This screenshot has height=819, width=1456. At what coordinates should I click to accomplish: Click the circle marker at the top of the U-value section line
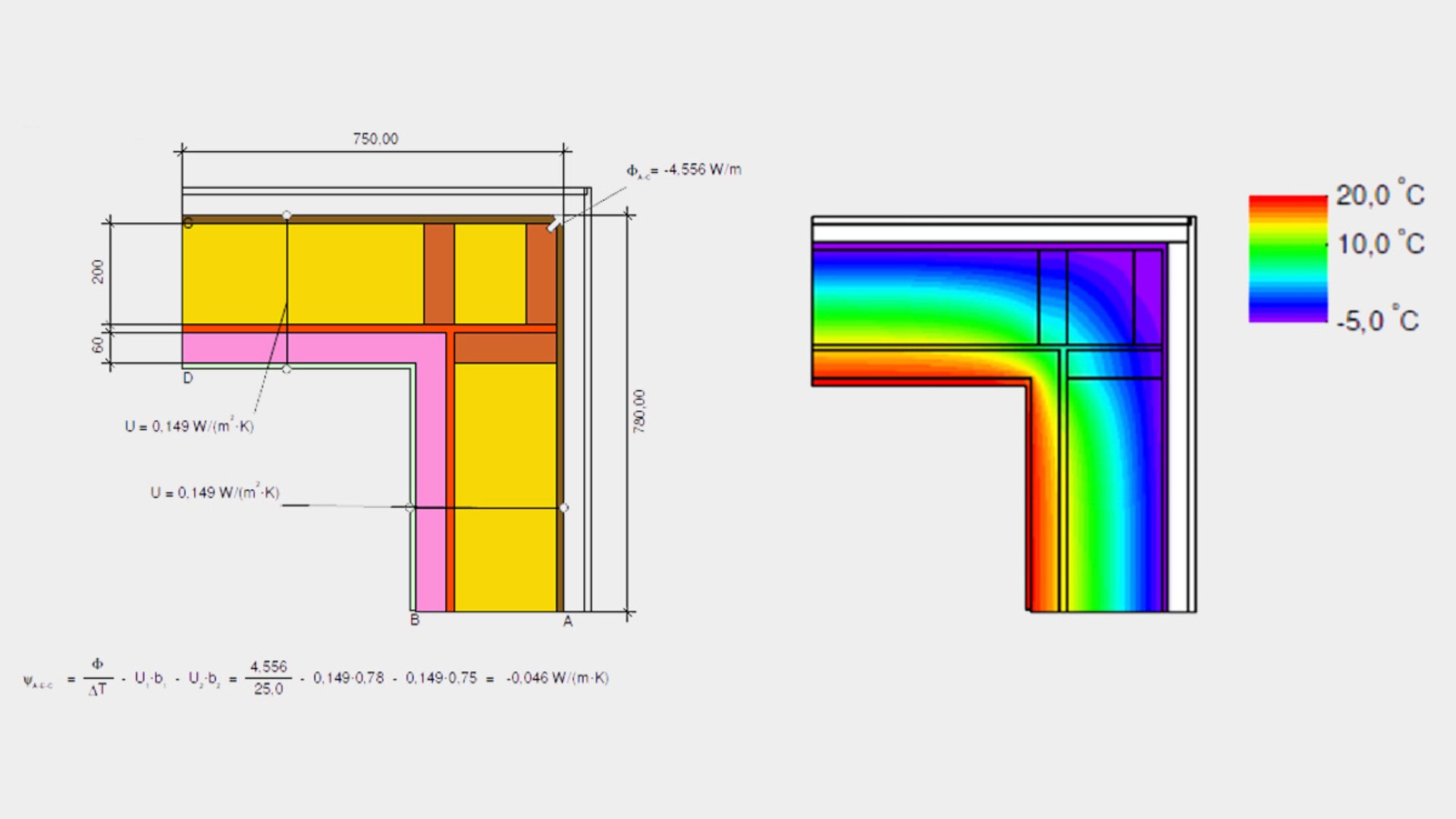(287, 215)
